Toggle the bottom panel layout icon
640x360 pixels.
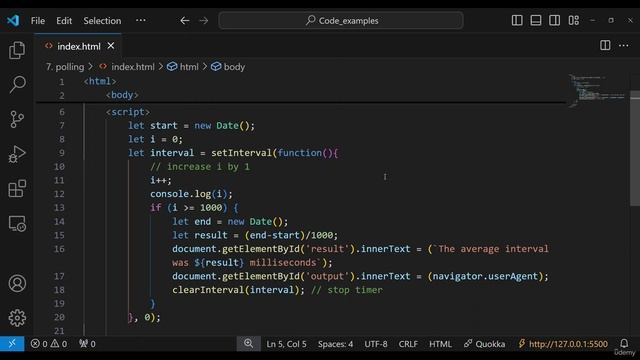click(x=536, y=20)
